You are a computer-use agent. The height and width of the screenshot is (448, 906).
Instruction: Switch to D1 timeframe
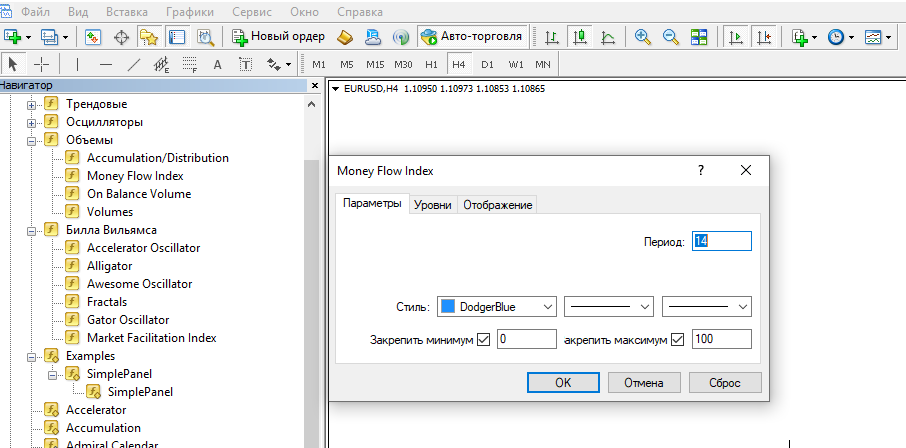click(x=487, y=64)
